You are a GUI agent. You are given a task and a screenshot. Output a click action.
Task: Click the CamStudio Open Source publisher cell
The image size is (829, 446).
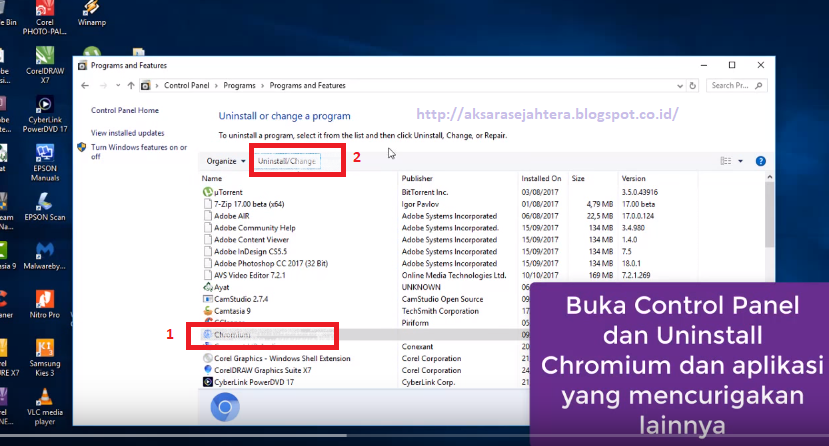tap(442, 299)
